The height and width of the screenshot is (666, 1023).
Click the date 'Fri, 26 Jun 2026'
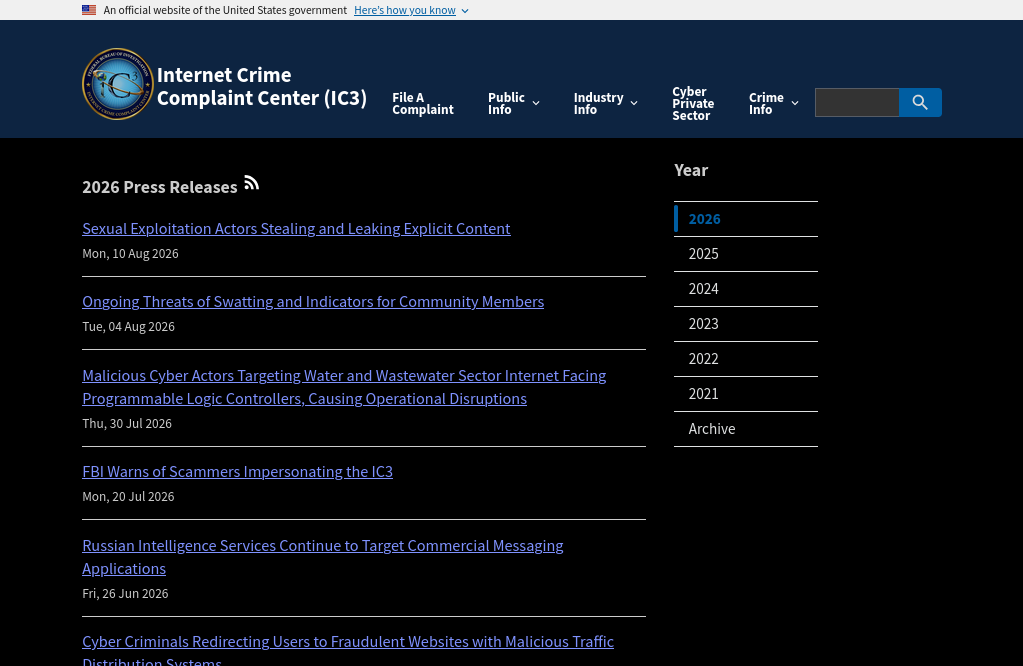(x=125, y=594)
